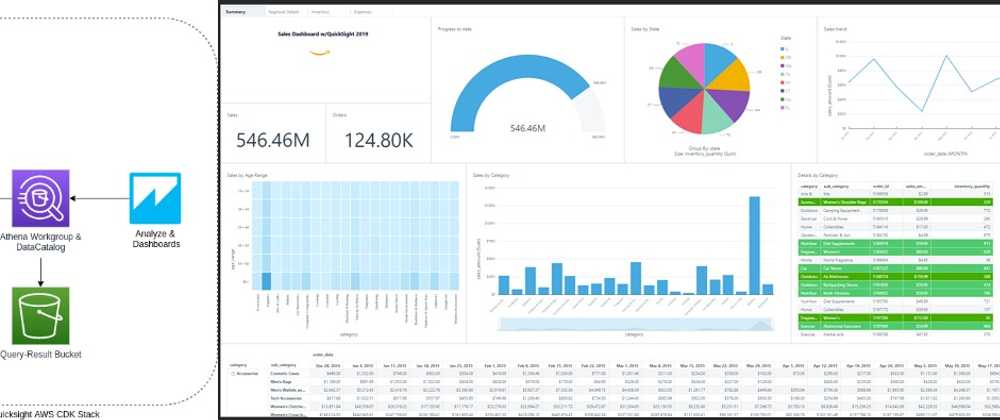Click the Camping Equipment row in Details table
Screen dimensions: 1000x420
[895, 210]
